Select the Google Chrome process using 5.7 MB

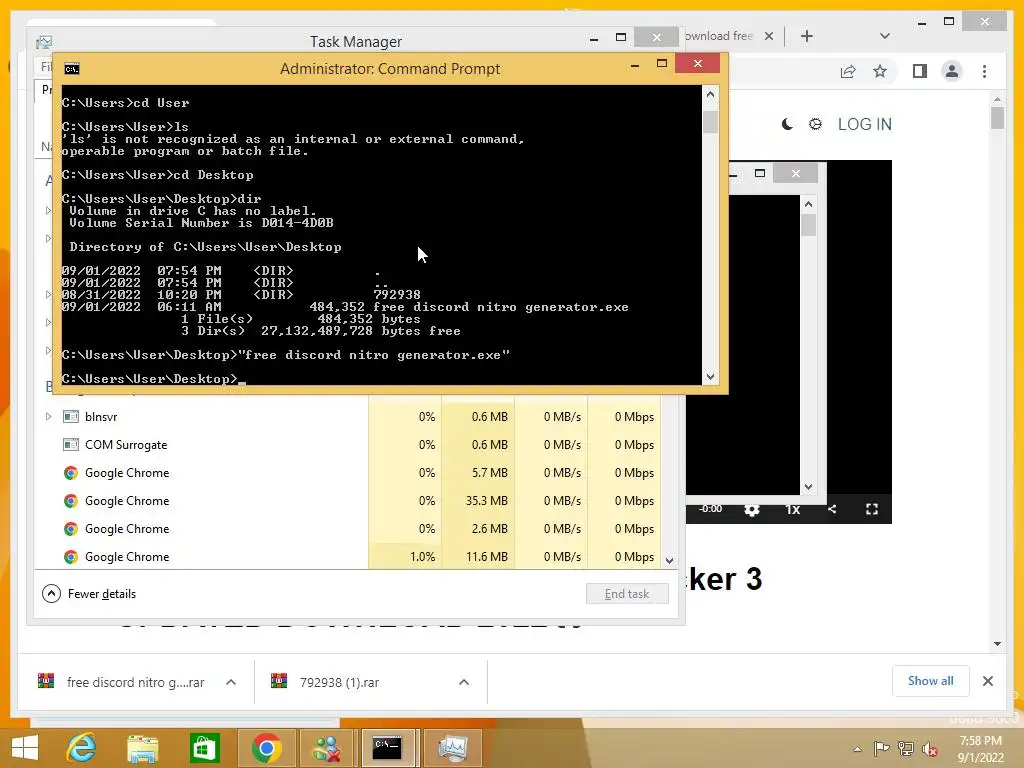348,473
